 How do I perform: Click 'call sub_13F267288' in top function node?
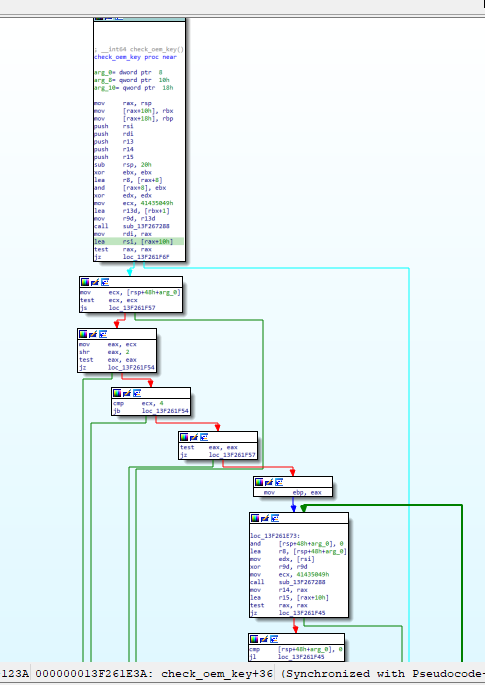click(x=132, y=226)
